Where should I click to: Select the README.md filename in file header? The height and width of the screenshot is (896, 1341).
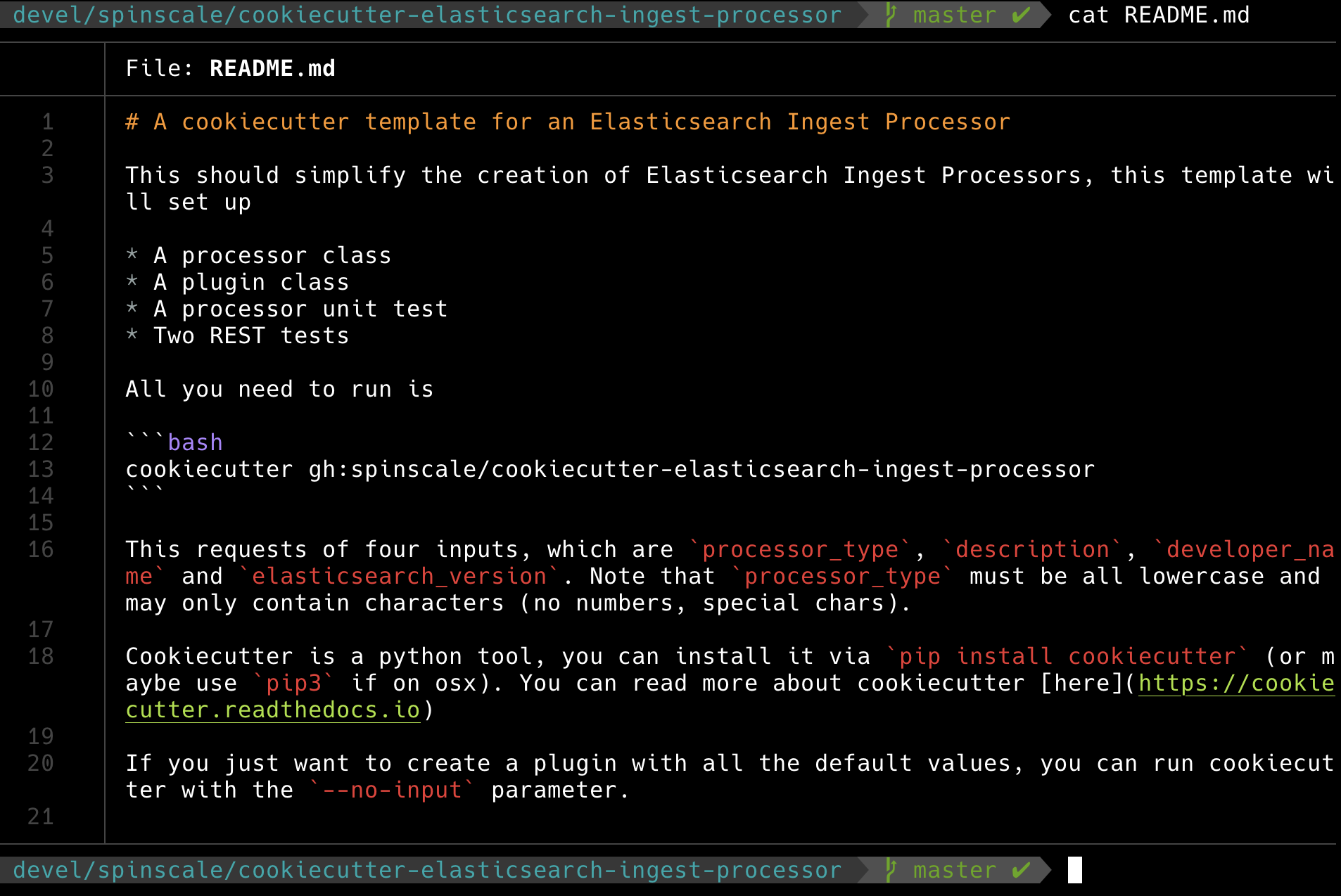(x=272, y=68)
